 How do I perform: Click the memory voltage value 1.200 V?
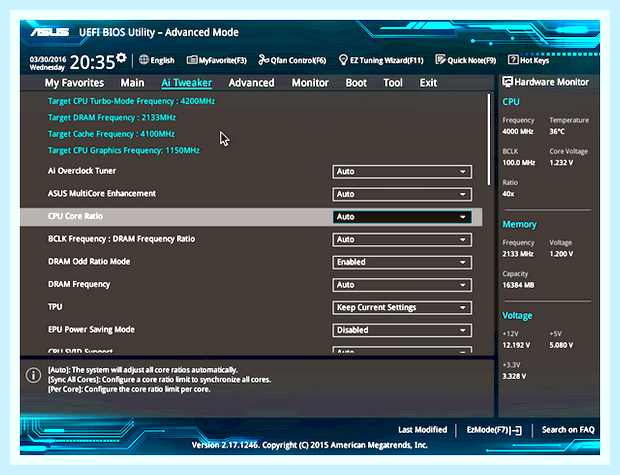click(561, 254)
